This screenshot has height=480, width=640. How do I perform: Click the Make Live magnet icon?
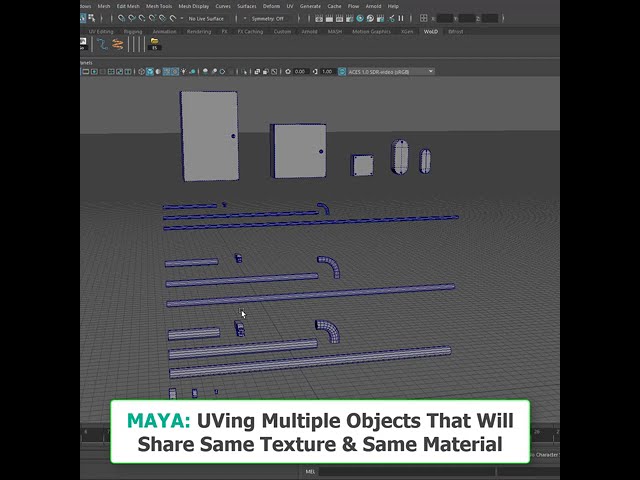point(173,18)
